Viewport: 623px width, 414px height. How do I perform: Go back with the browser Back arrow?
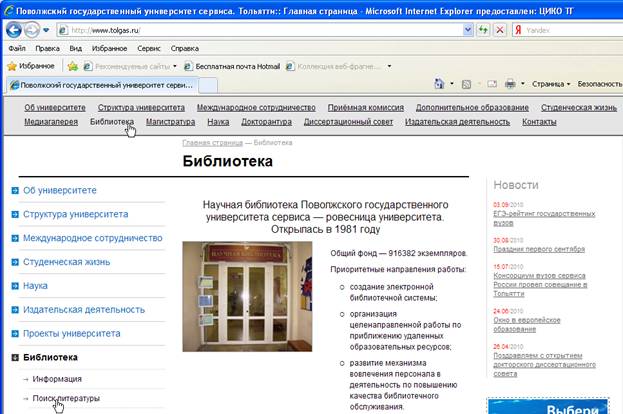14,30
